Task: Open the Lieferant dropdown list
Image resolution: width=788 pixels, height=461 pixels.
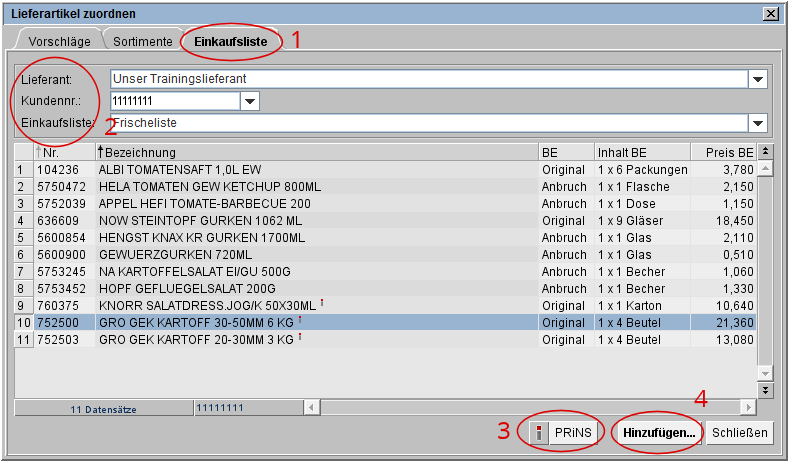Action: tap(758, 79)
